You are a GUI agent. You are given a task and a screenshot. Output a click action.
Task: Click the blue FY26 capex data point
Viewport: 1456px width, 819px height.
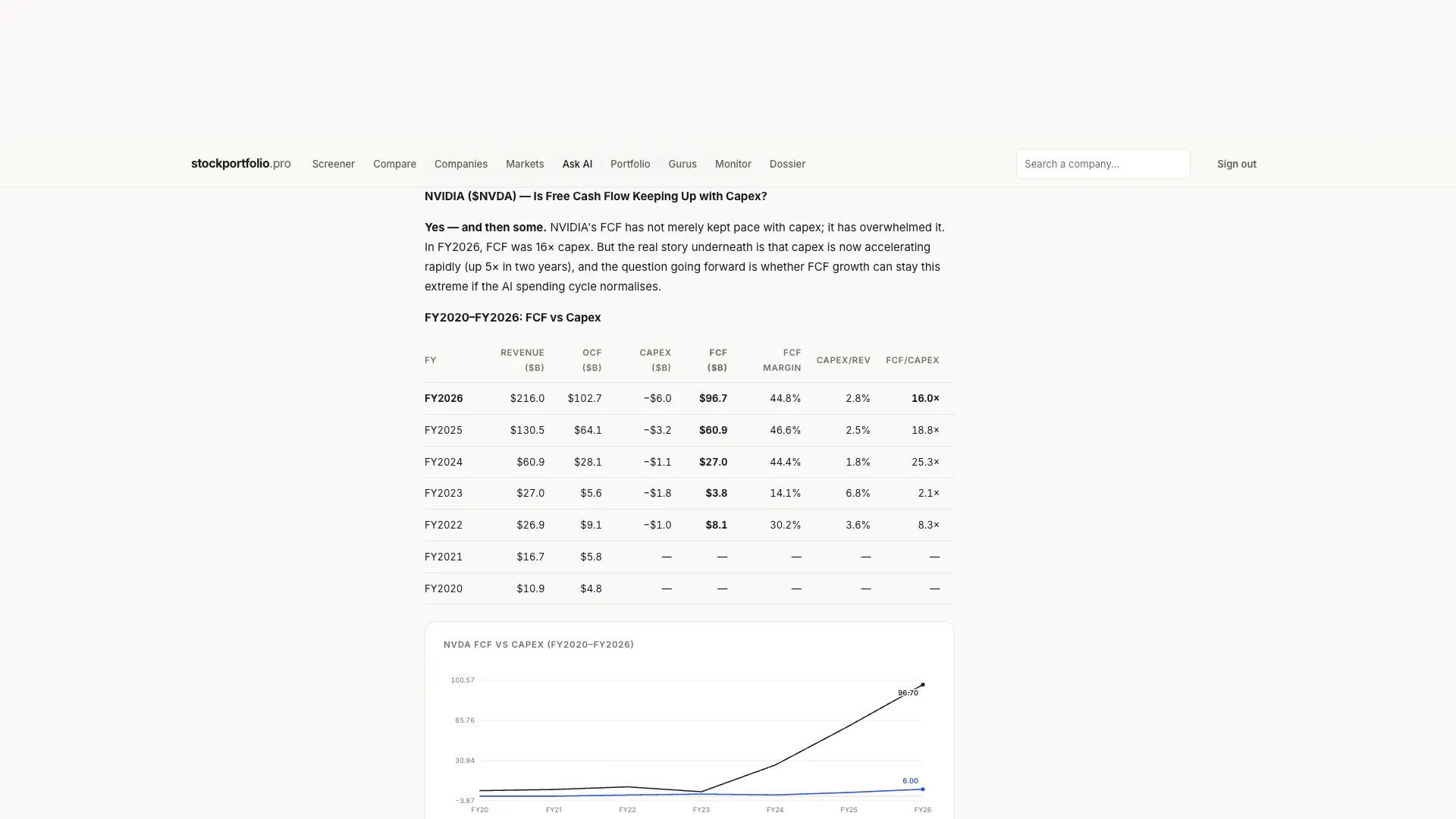(922, 789)
